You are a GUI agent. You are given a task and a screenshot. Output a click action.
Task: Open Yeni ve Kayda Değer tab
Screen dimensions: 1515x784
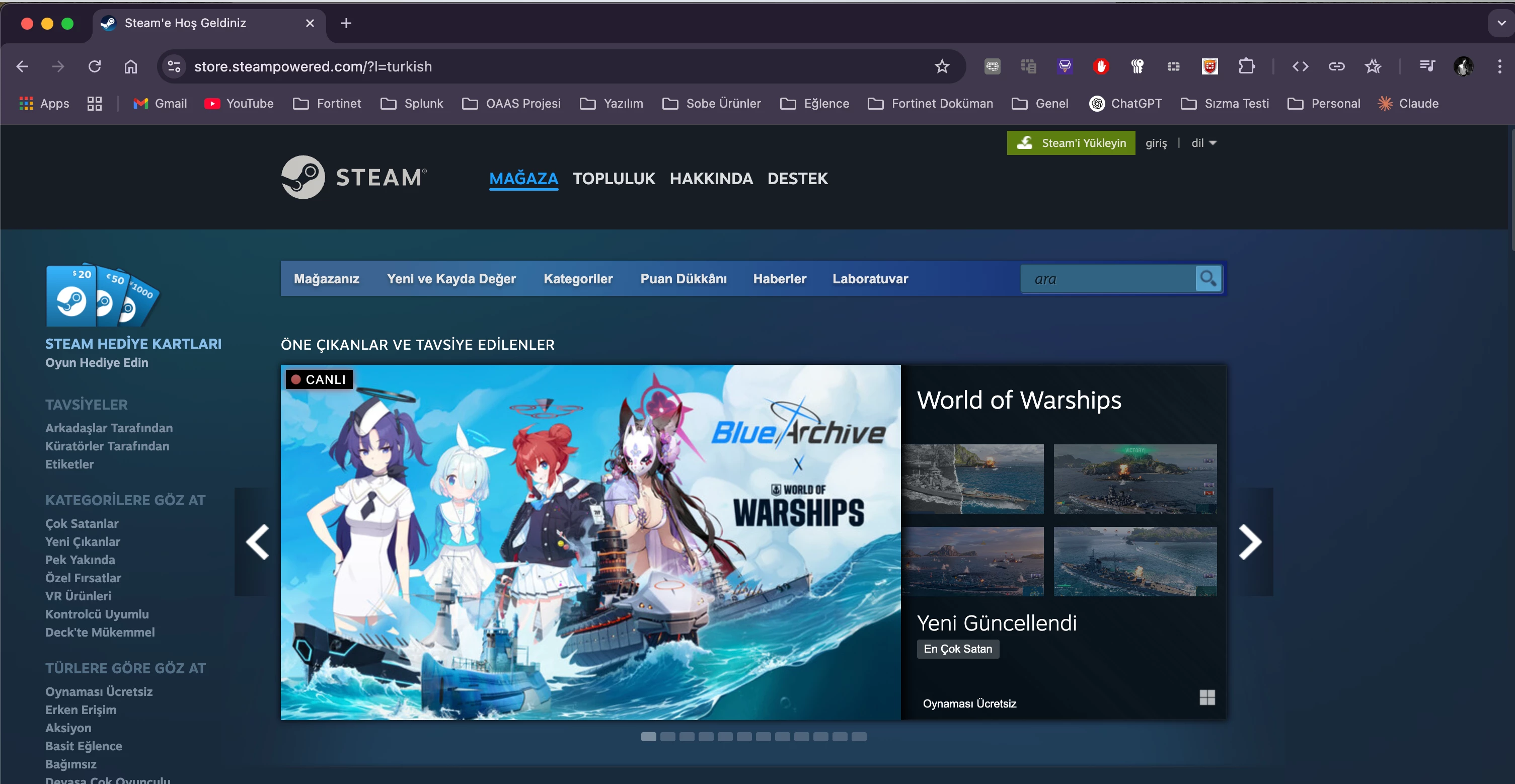(x=451, y=279)
